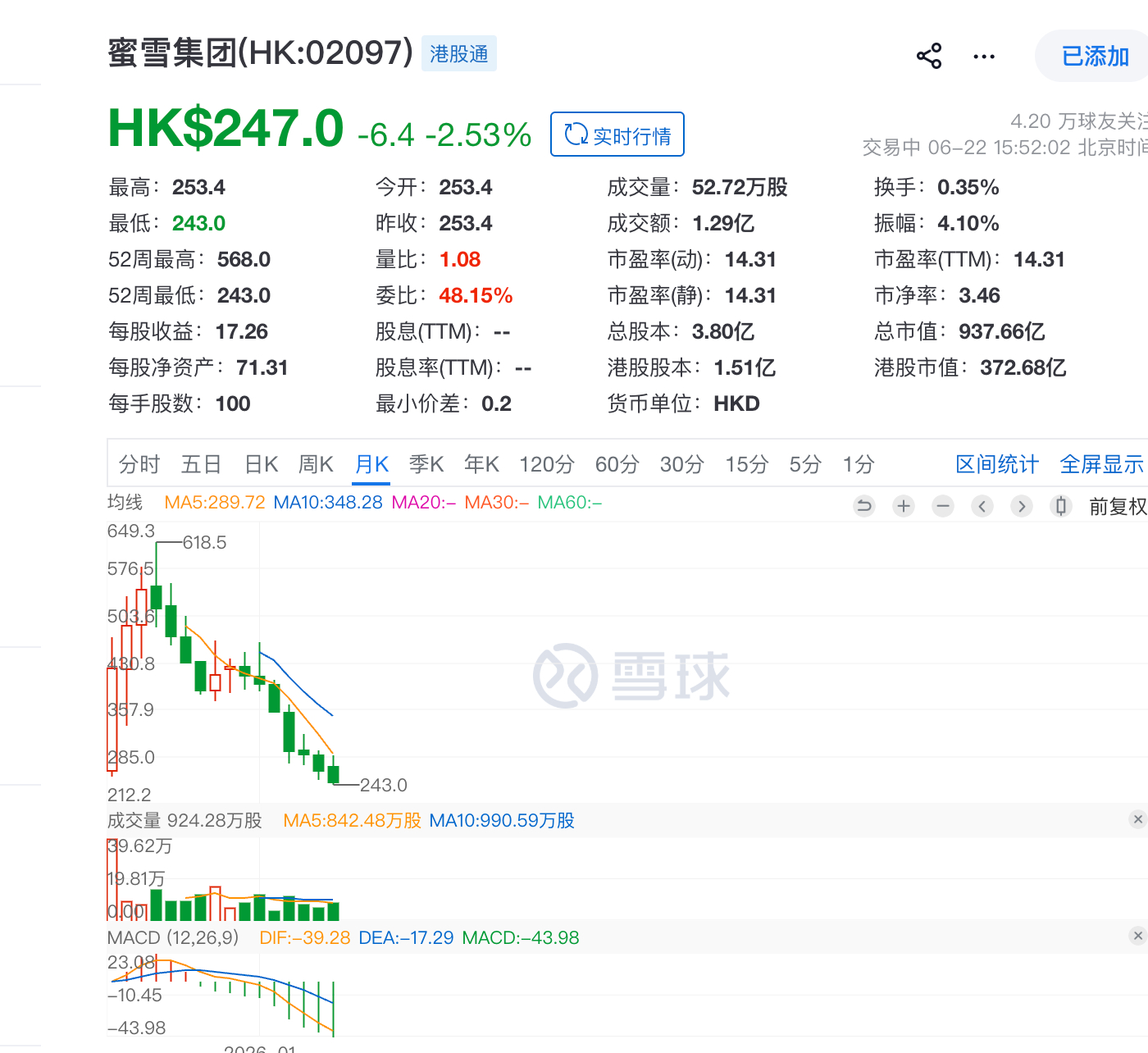This screenshot has height=1053, width=1148.
Task: Zoom in the chart with plus icon
Action: [x=904, y=506]
